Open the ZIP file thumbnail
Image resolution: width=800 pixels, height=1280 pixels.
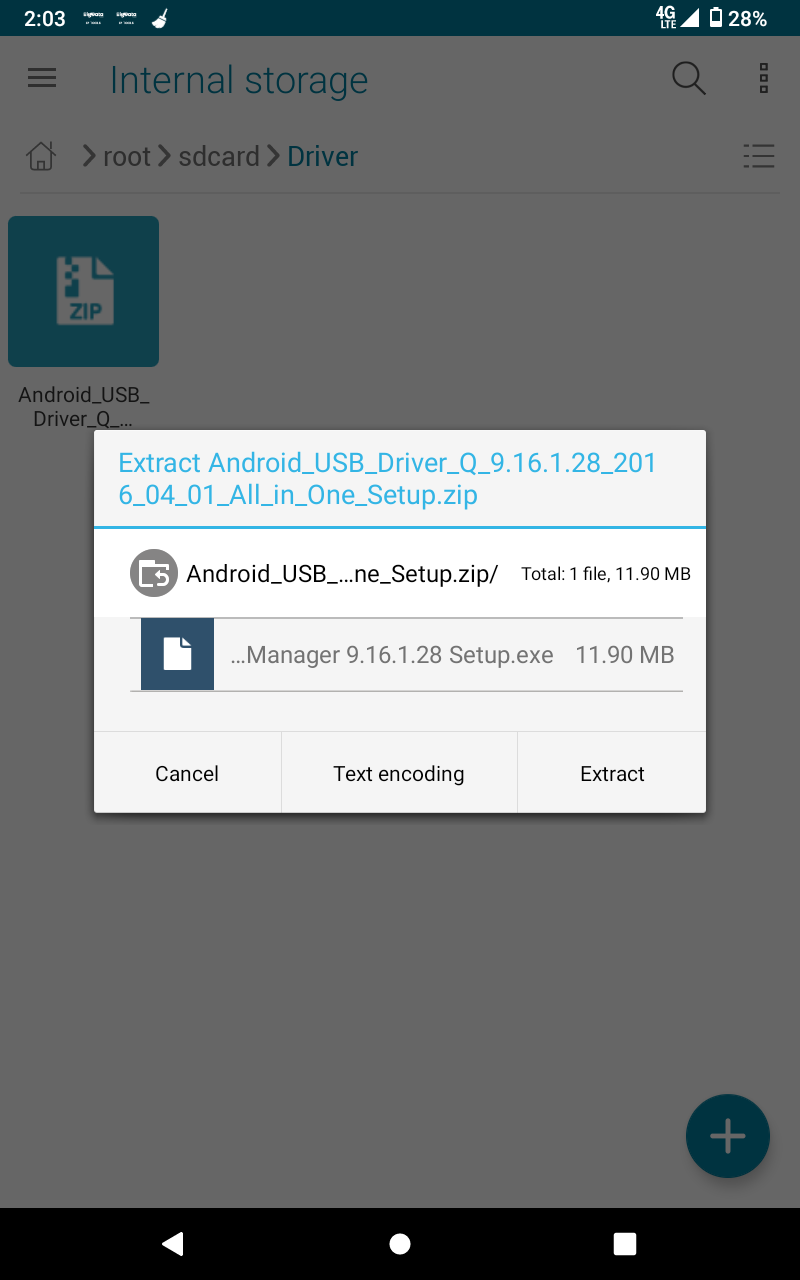click(84, 291)
